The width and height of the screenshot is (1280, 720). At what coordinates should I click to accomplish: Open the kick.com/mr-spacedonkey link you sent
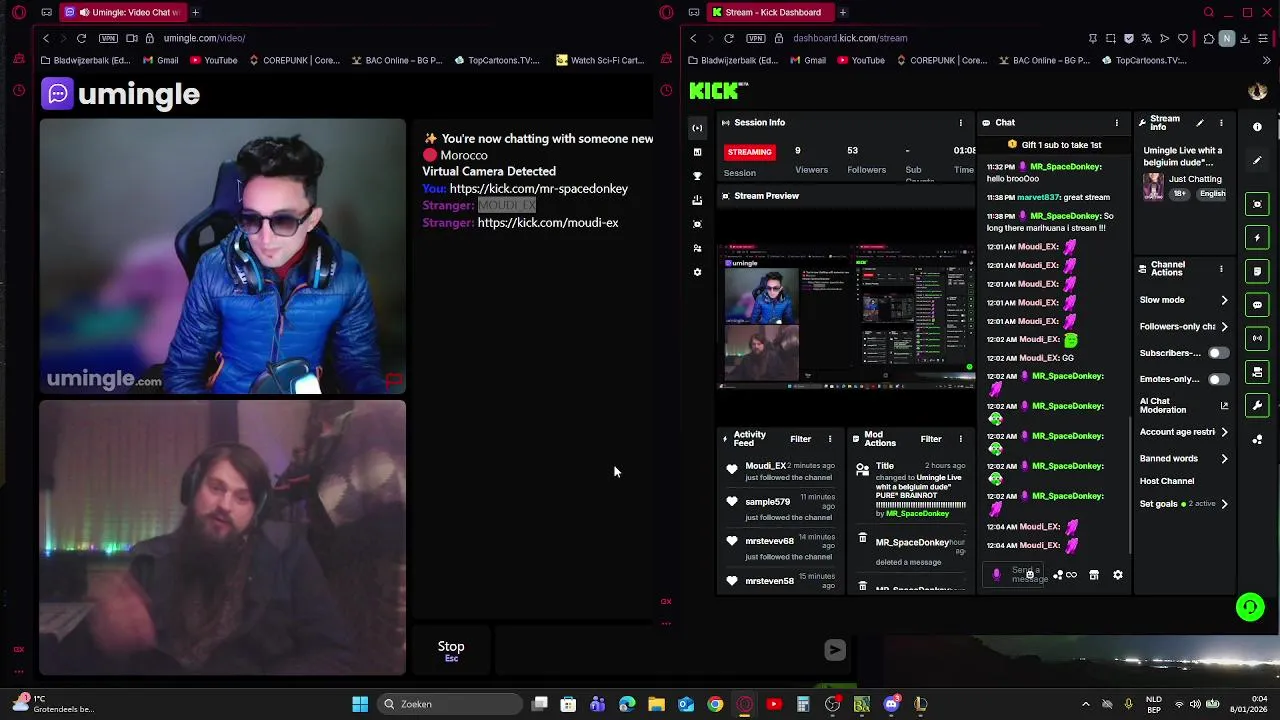coord(539,189)
